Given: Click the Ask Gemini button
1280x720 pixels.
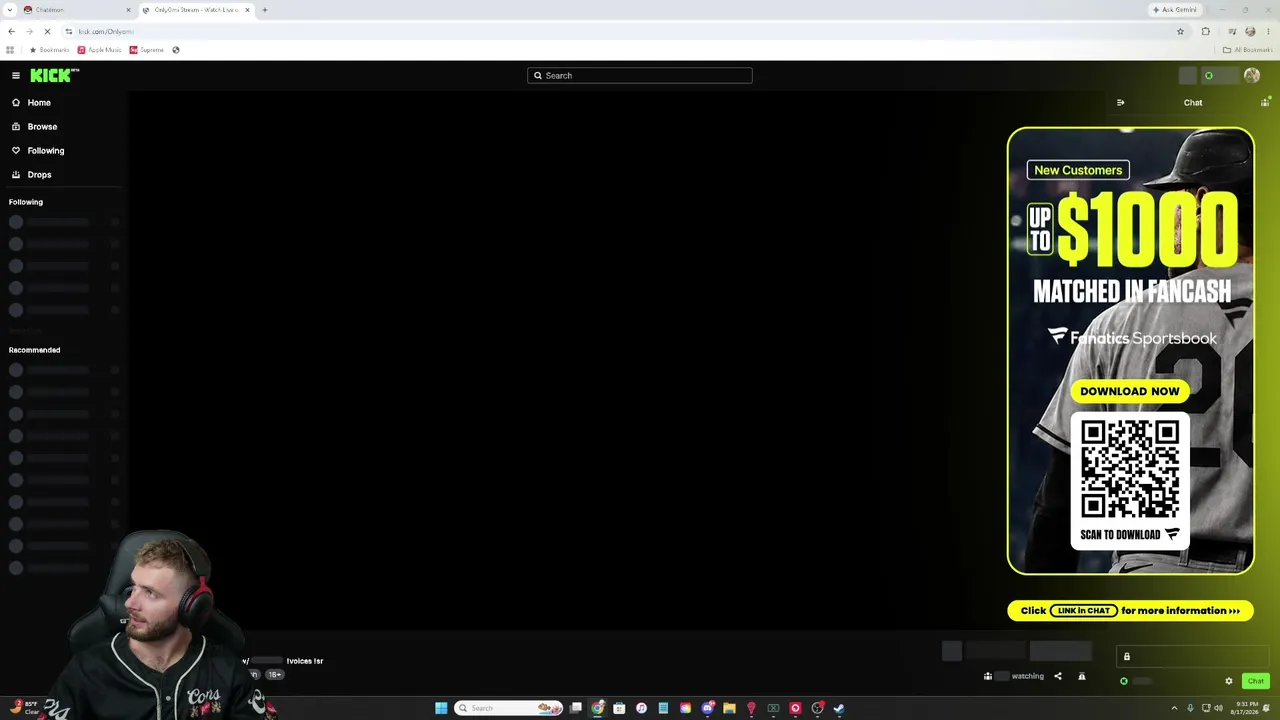Looking at the screenshot, I should click(x=1175, y=10).
